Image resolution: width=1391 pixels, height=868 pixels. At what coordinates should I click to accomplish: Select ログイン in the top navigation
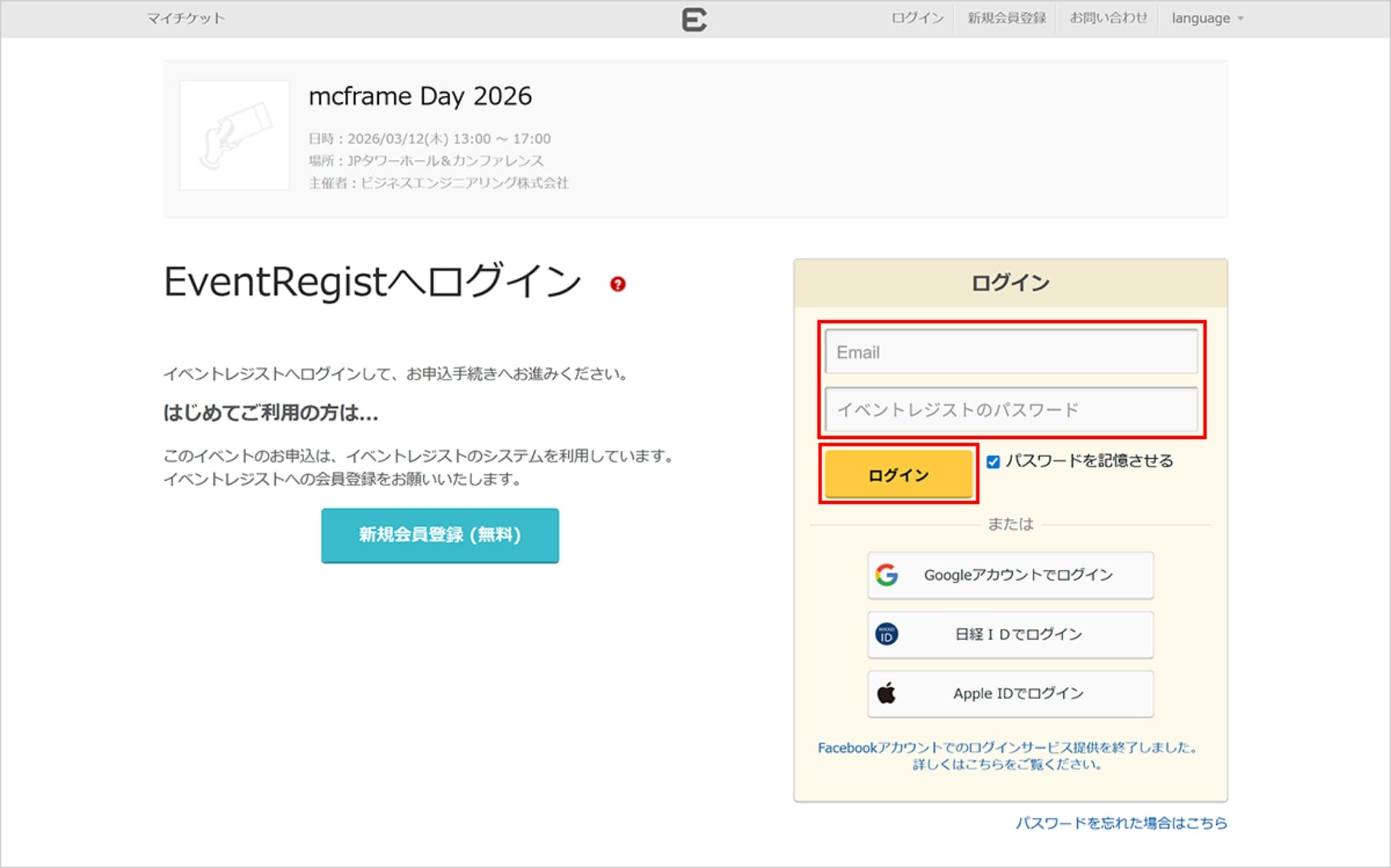point(917,18)
